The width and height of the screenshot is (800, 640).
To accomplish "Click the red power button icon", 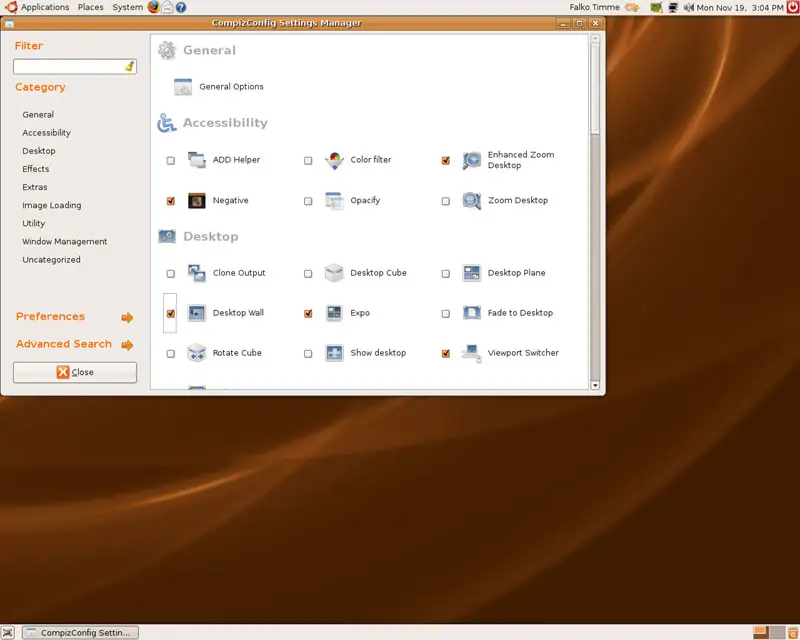I will (793, 7).
